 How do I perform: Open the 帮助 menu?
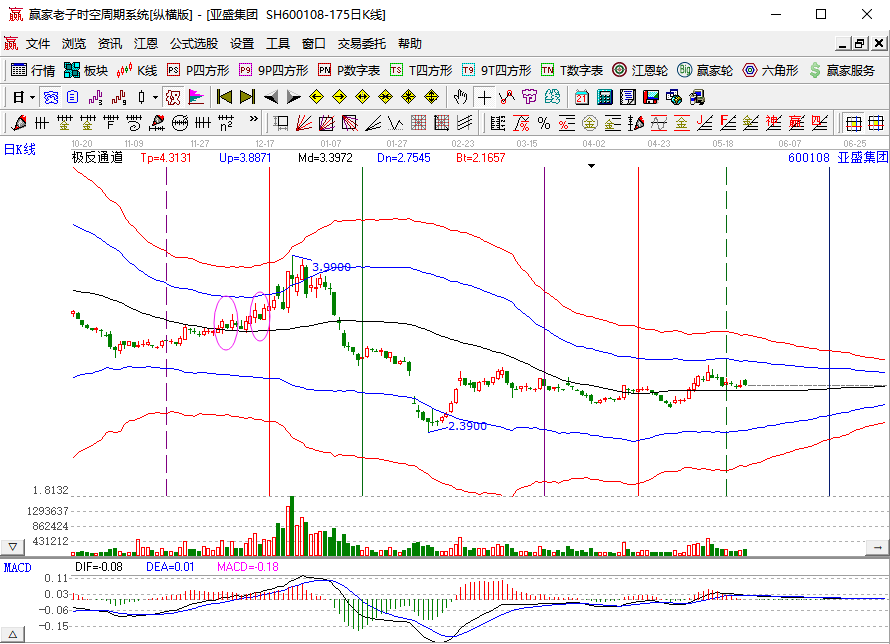tap(410, 44)
